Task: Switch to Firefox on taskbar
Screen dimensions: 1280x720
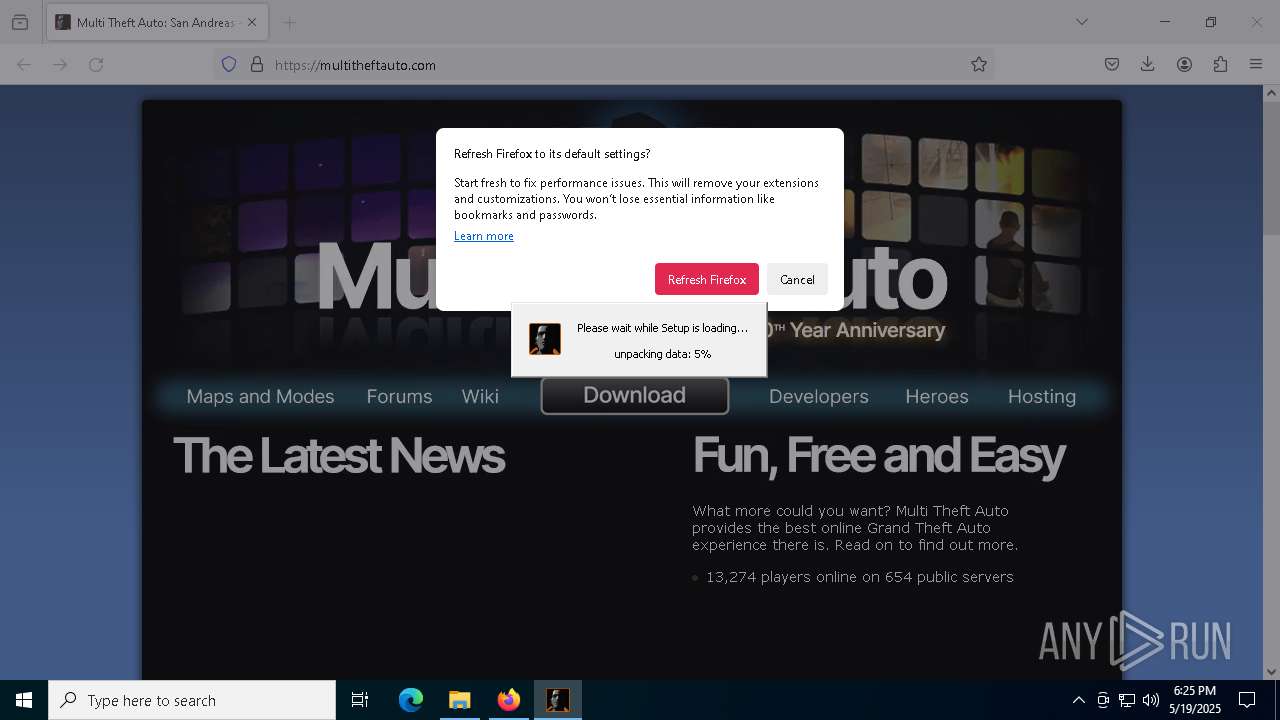Action: tap(508, 700)
